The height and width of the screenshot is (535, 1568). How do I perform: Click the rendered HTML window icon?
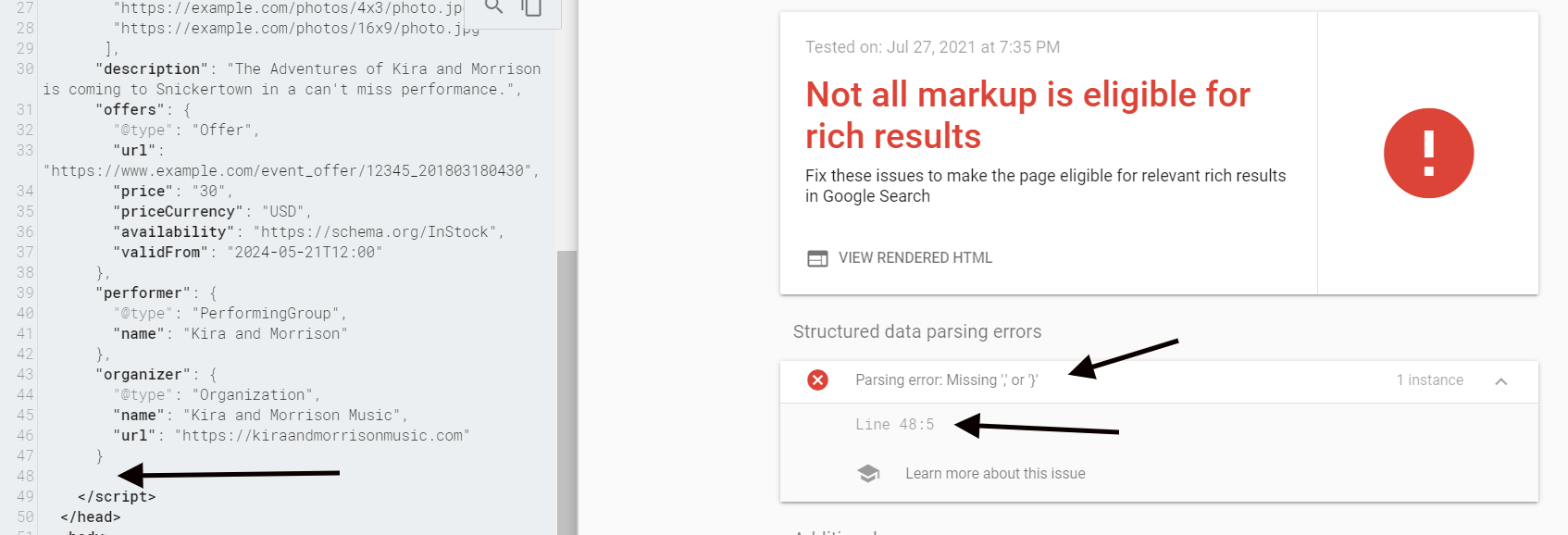[817, 258]
